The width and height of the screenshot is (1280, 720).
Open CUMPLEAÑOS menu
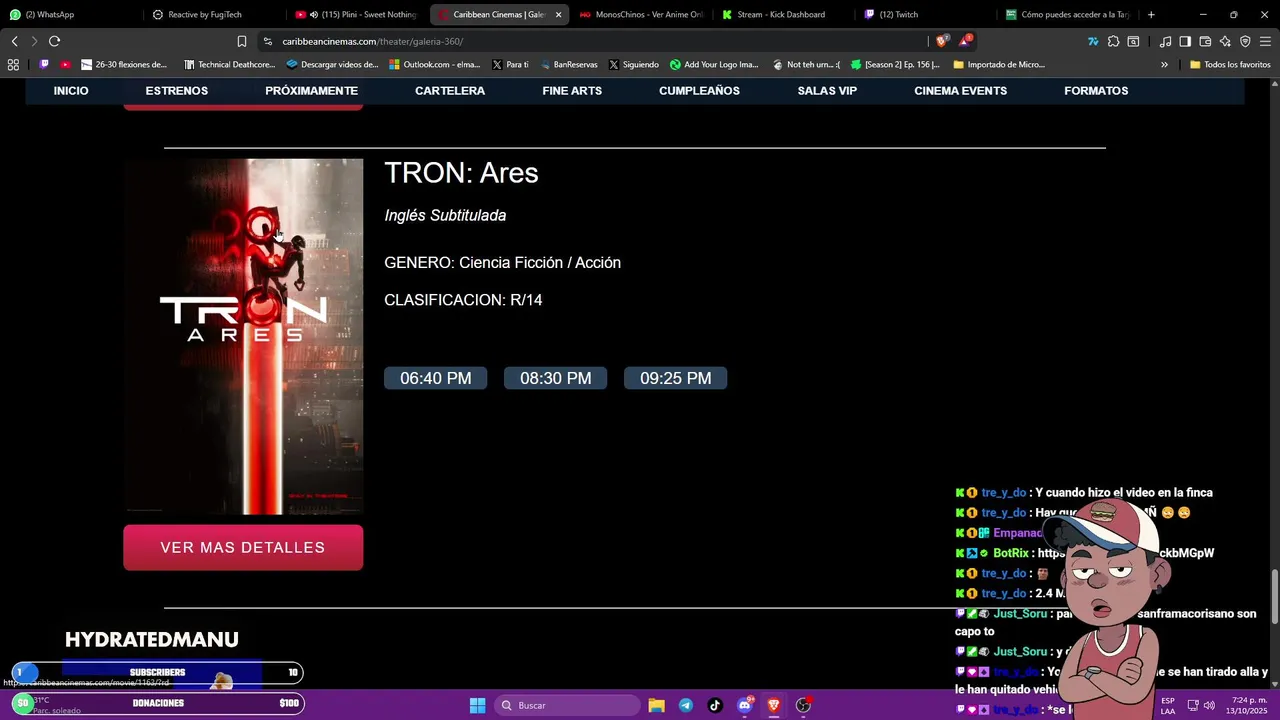coord(699,90)
